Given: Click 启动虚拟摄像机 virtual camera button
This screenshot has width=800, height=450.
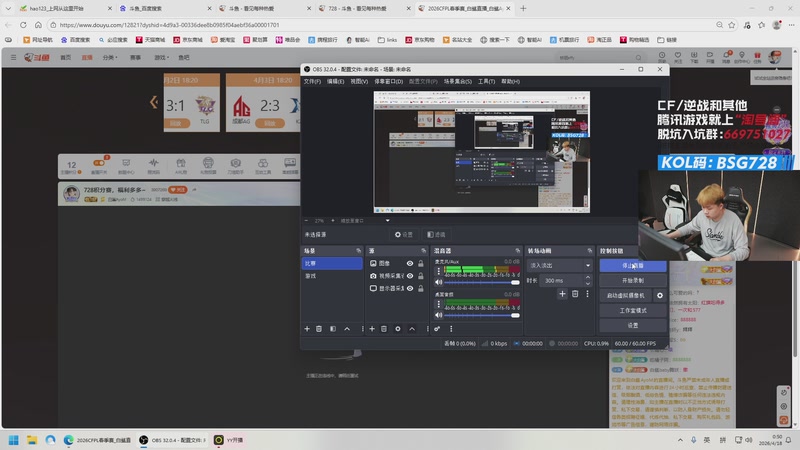Looking at the screenshot, I should click(x=626, y=295).
